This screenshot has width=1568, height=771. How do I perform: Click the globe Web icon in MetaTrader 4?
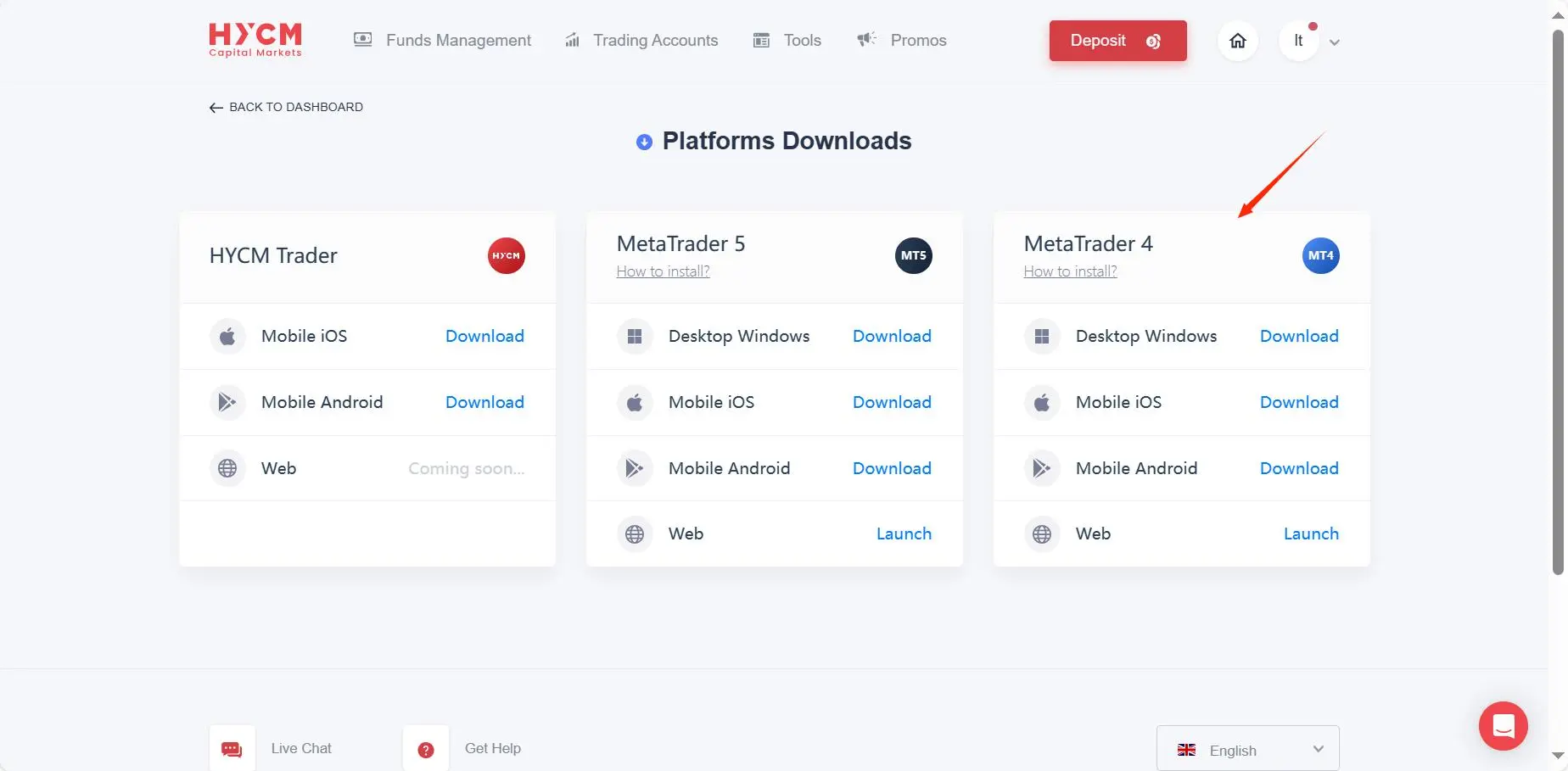point(1042,534)
